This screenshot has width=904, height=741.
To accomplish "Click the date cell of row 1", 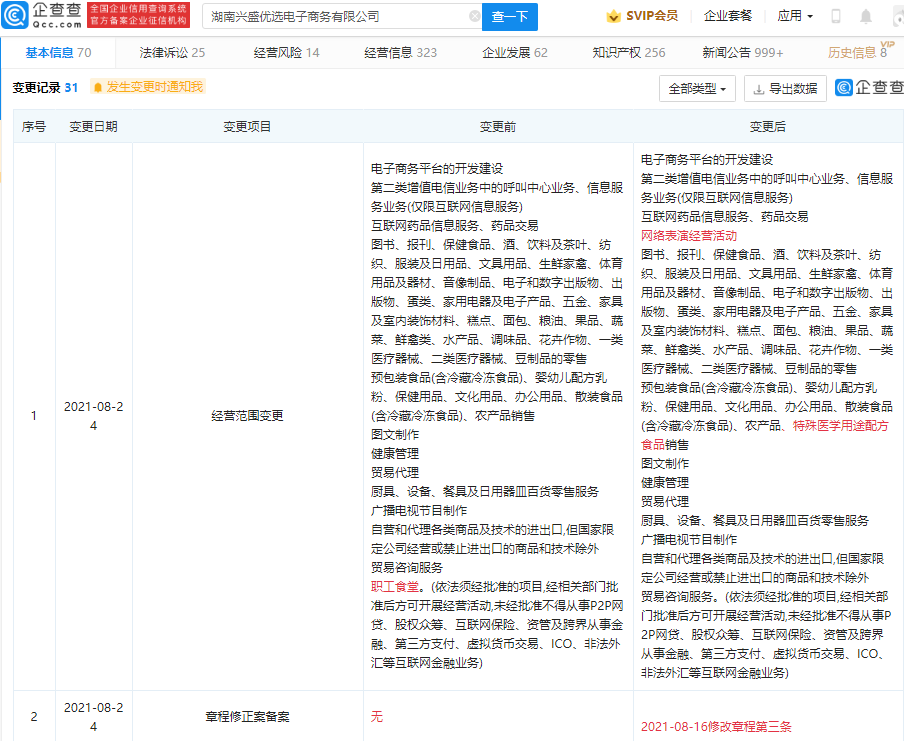I will coord(93,416).
